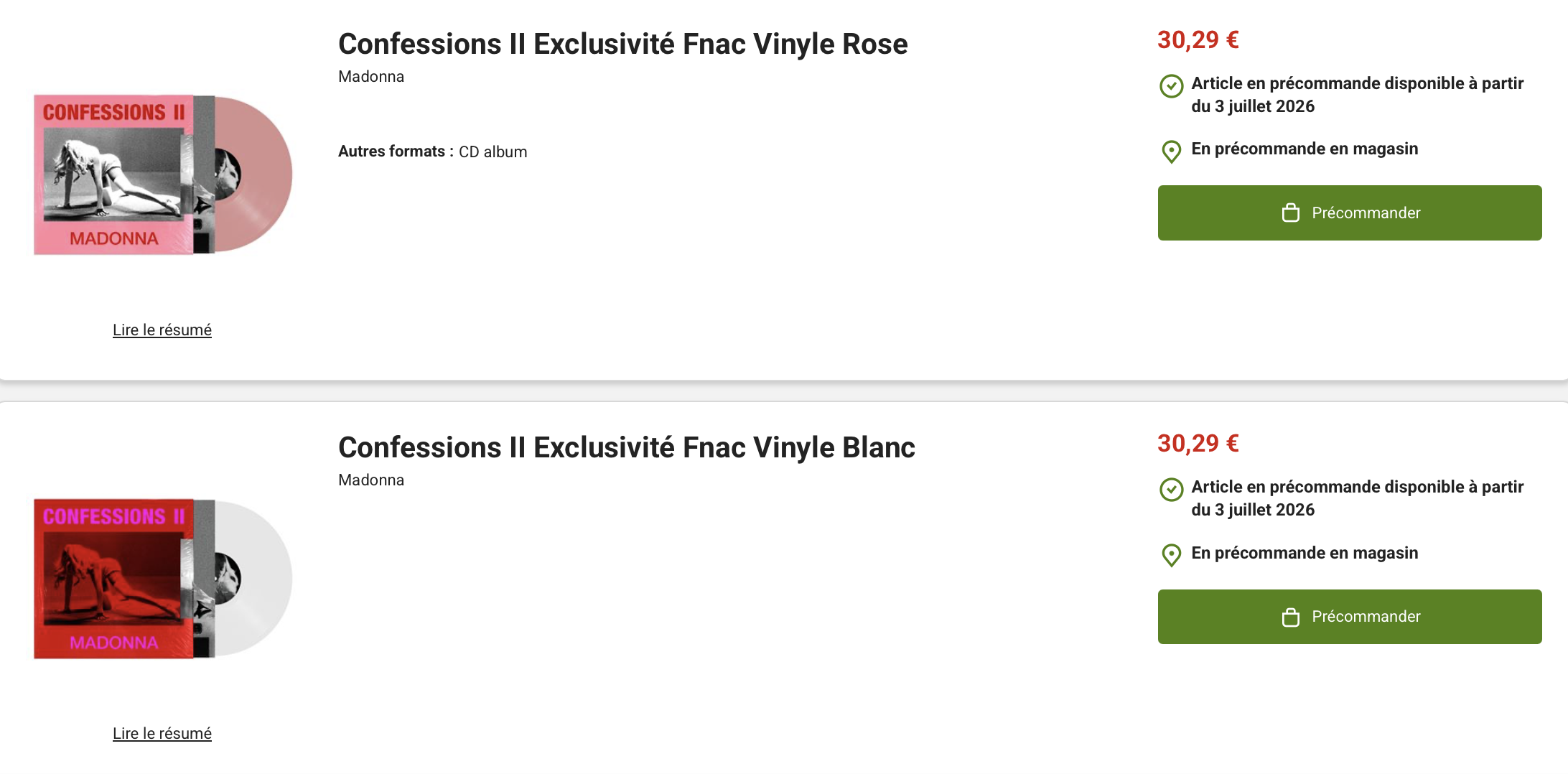Click store location pin icon for Vinyle Rose
1568x774 pixels.
(x=1171, y=151)
